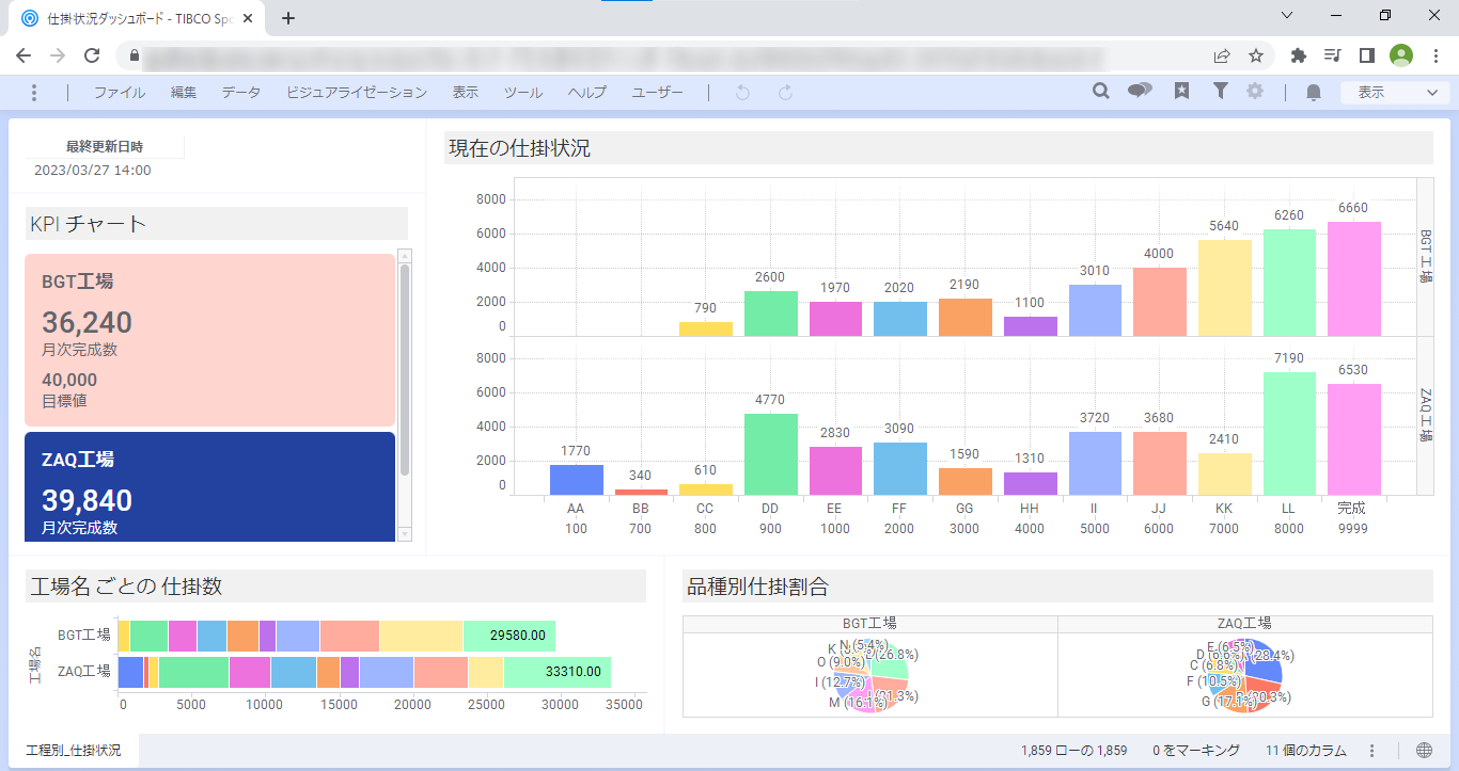Click the KPI chart vertical scrollbar thumb
1459x771 pixels.
click(405, 369)
